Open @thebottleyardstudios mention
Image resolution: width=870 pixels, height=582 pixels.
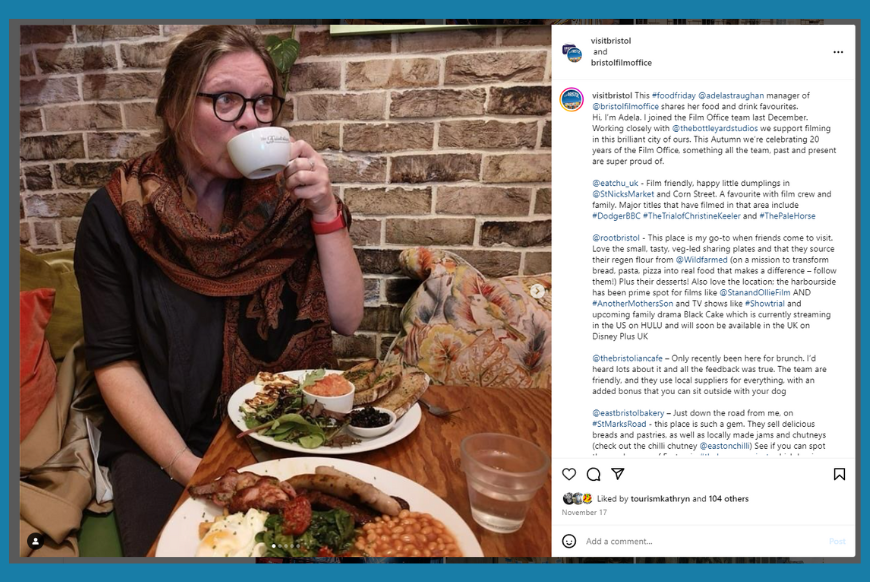coord(715,128)
